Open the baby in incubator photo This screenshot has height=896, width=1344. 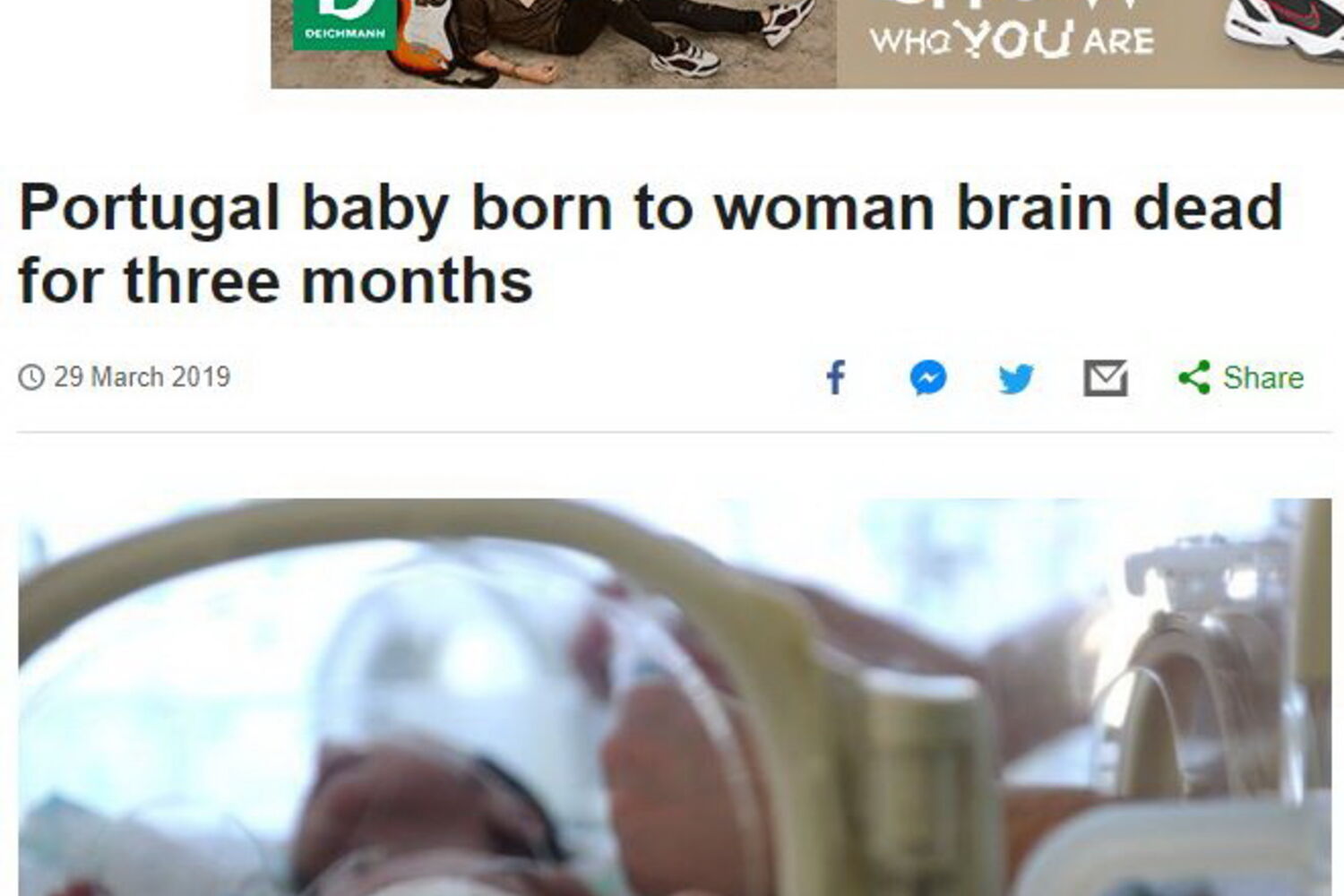click(675, 697)
